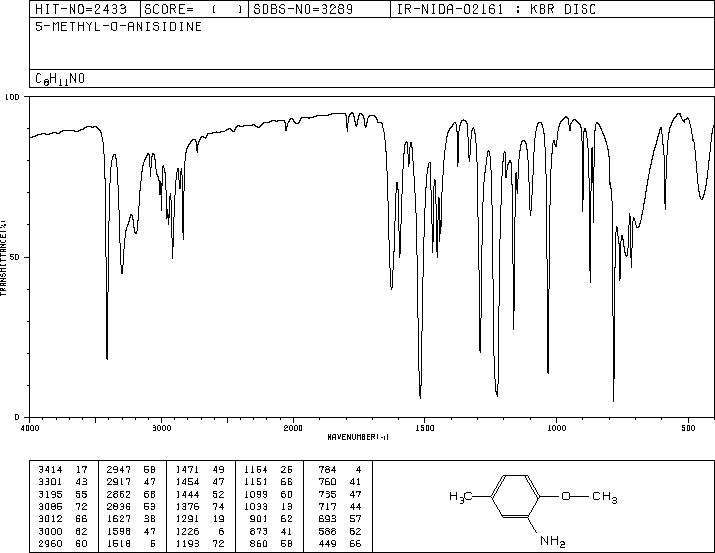Image resolution: width=715 pixels, height=553 pixels.
Task: Select the 3414 peak entry in table
Action: click(63, 470)
